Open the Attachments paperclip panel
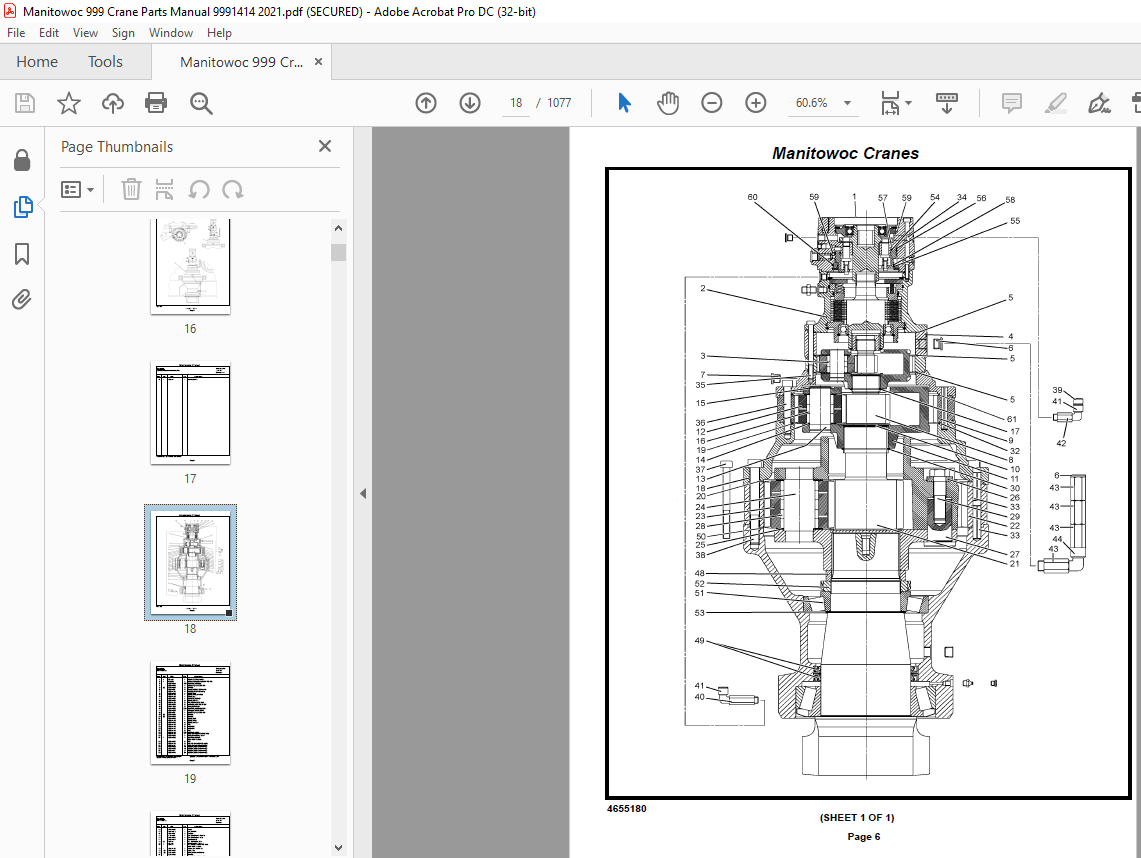 pyautogui.click(x=22, y=300)
